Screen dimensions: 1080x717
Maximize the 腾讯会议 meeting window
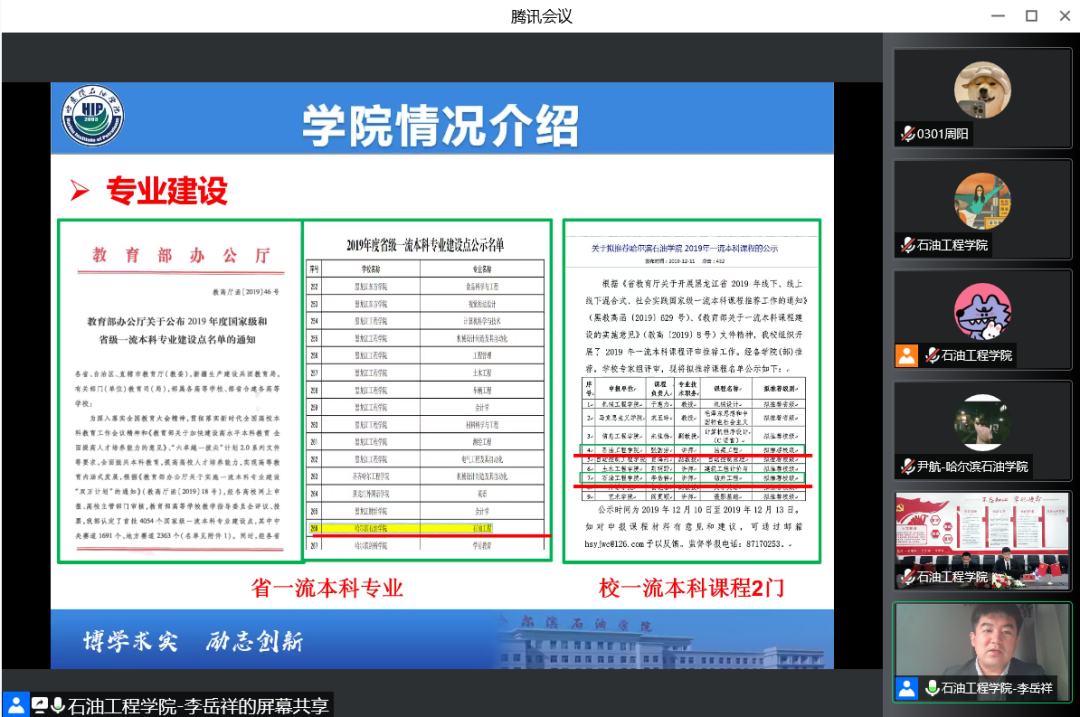(1031, 16)
